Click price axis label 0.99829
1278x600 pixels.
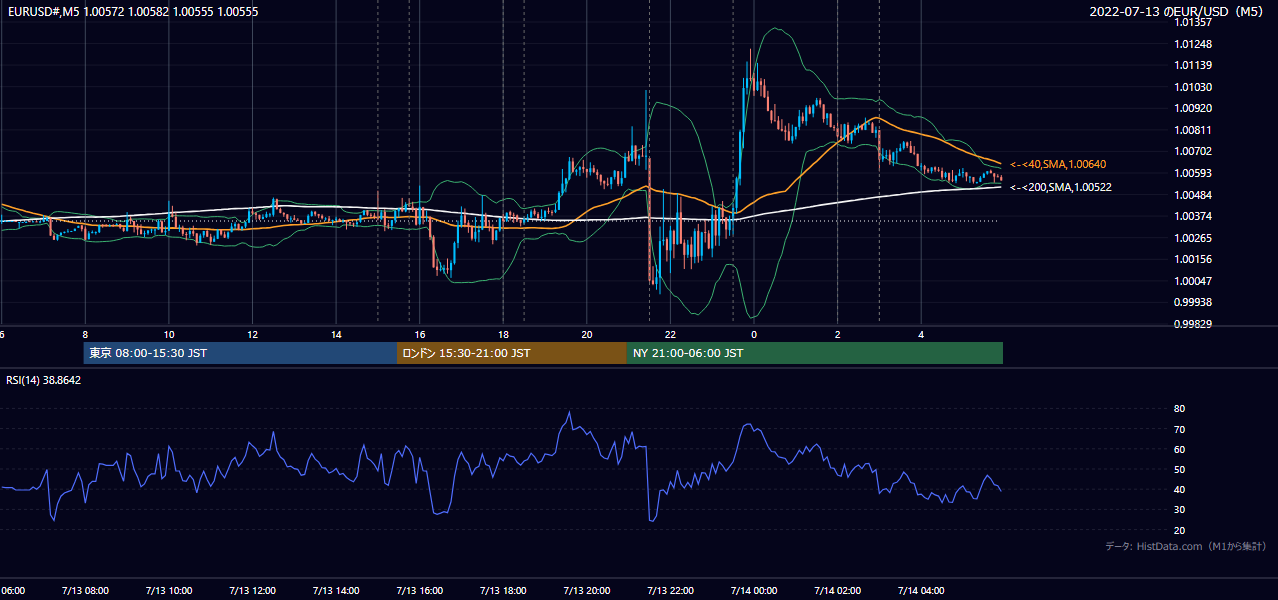1193,324
